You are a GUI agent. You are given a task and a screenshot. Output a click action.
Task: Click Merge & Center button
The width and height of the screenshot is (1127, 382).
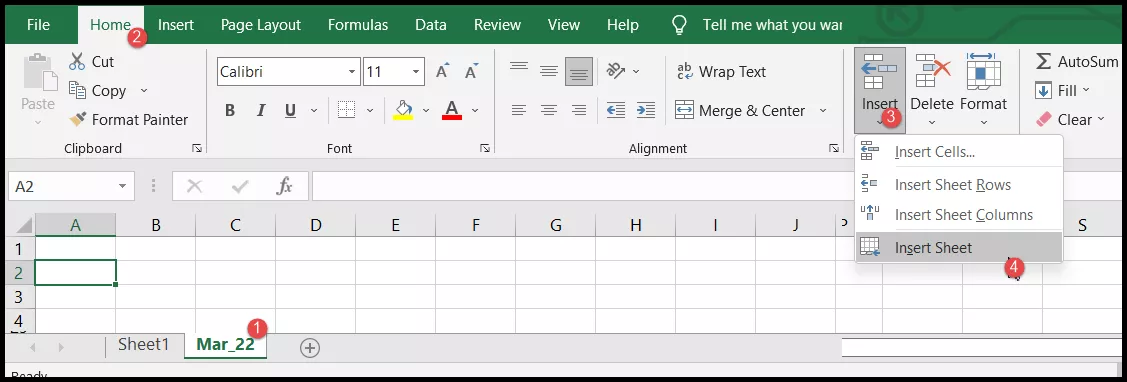point(740,111)
